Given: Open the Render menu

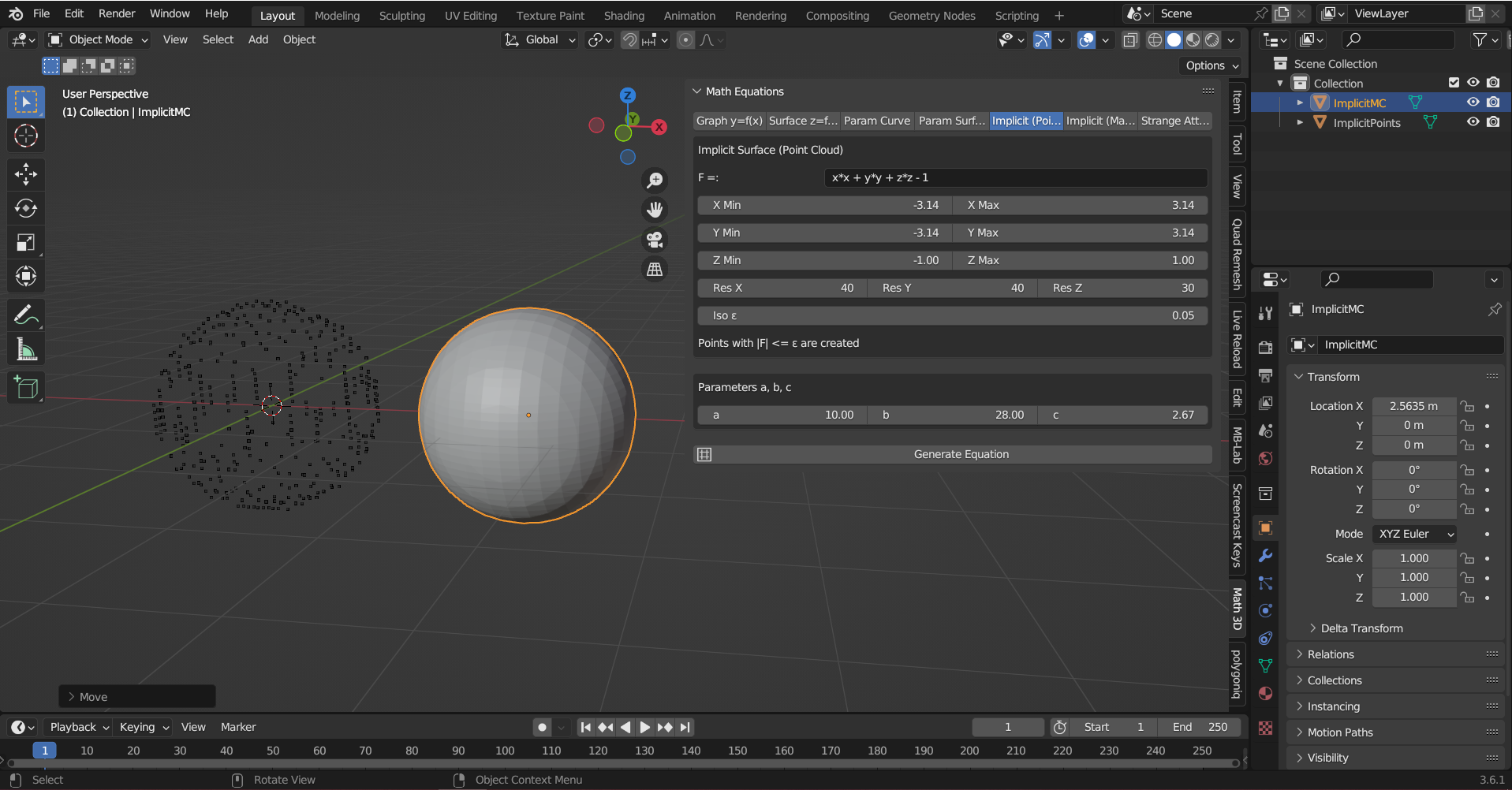Looking at the screenshot, I should click(116, 13).
